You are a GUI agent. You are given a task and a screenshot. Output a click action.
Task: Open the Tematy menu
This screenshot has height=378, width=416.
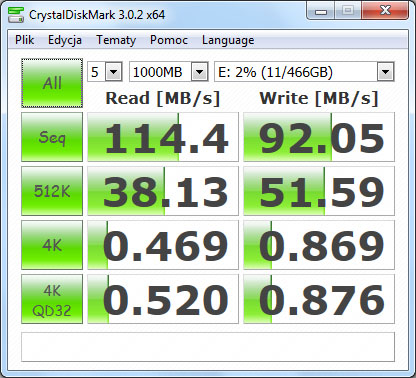coord(116,40)
